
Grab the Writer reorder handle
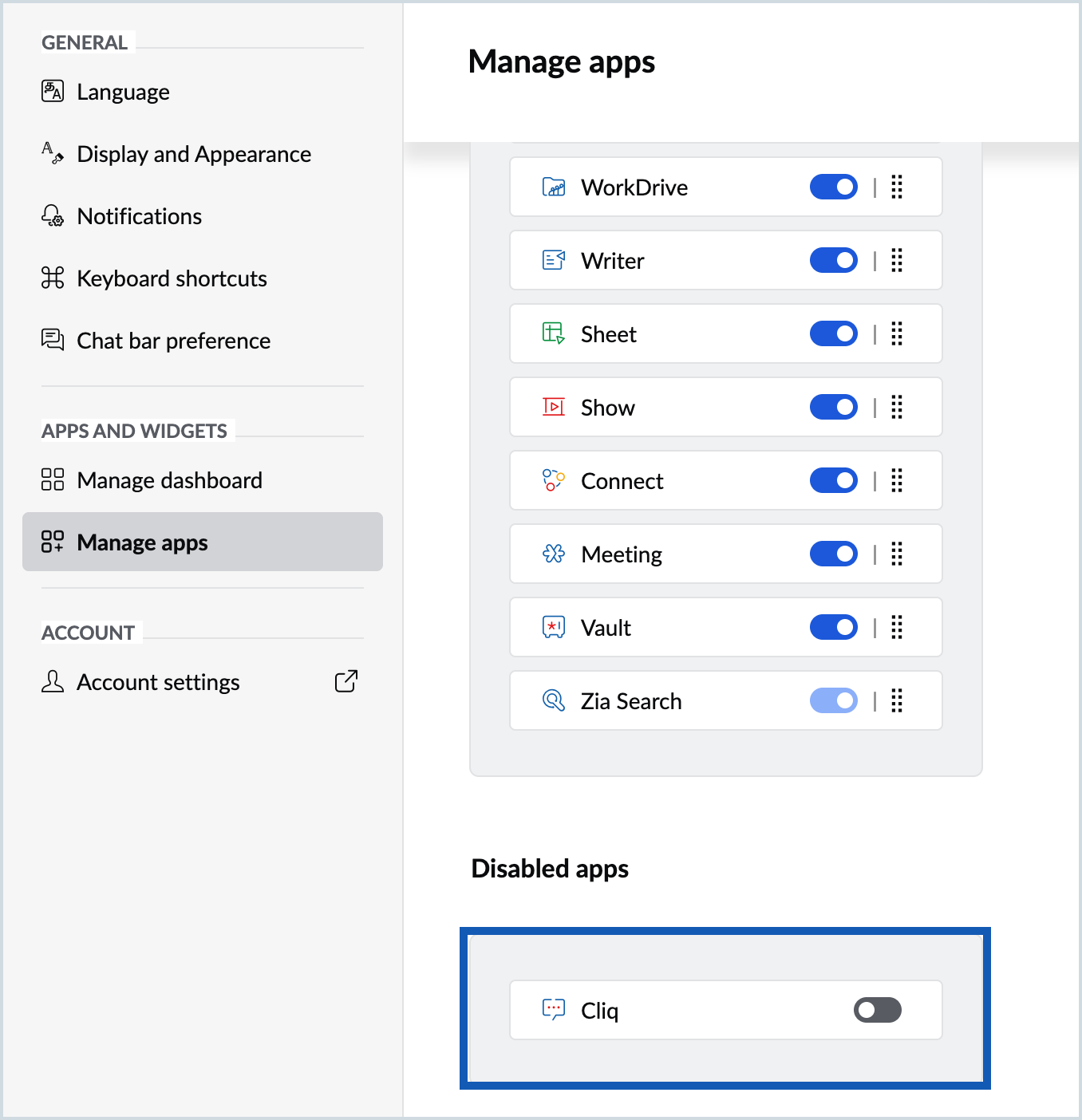[x=897, y=260]
